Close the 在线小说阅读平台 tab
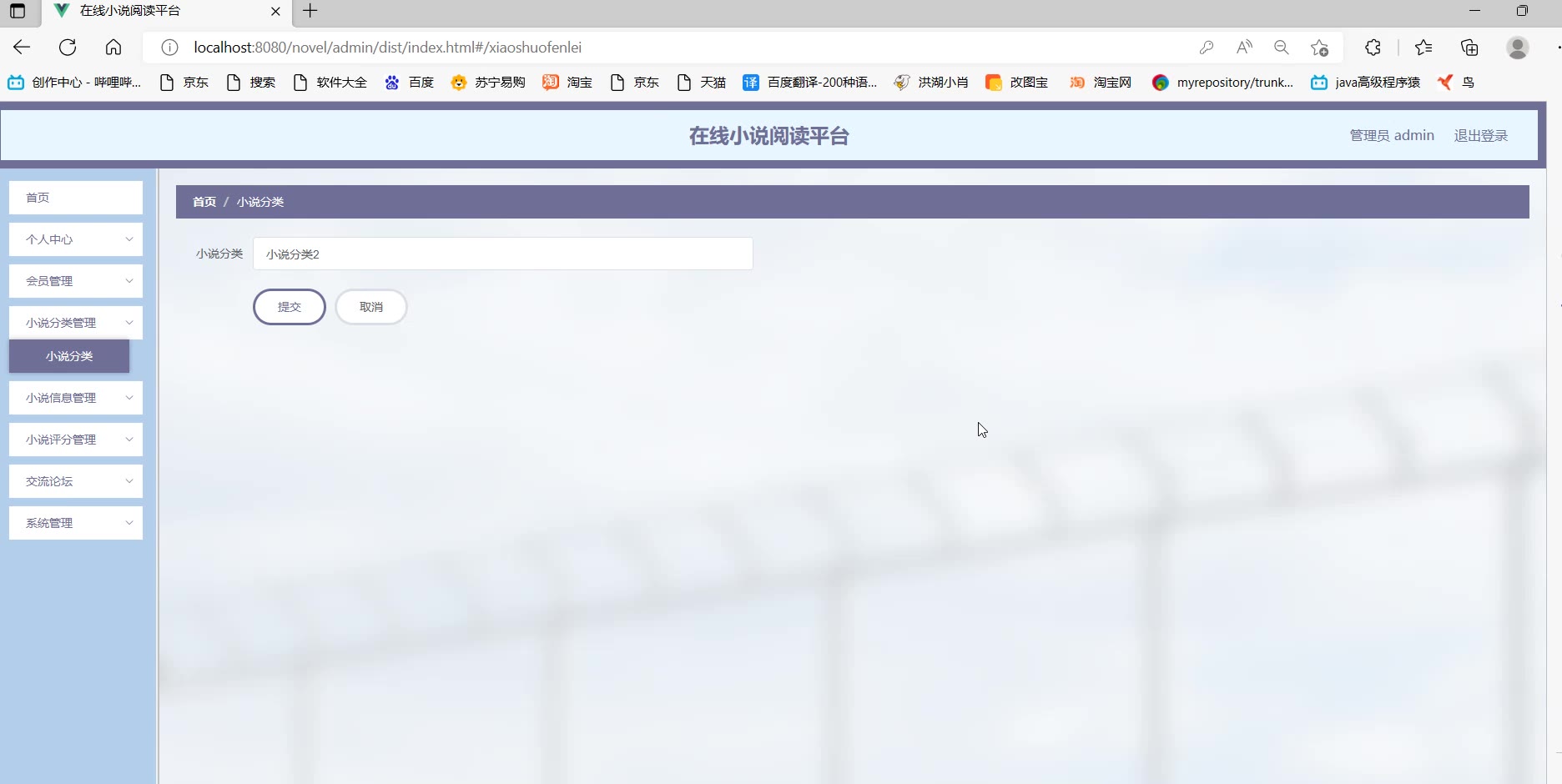Viewport: 1562px width, 784px height. [x=275, y=11]
